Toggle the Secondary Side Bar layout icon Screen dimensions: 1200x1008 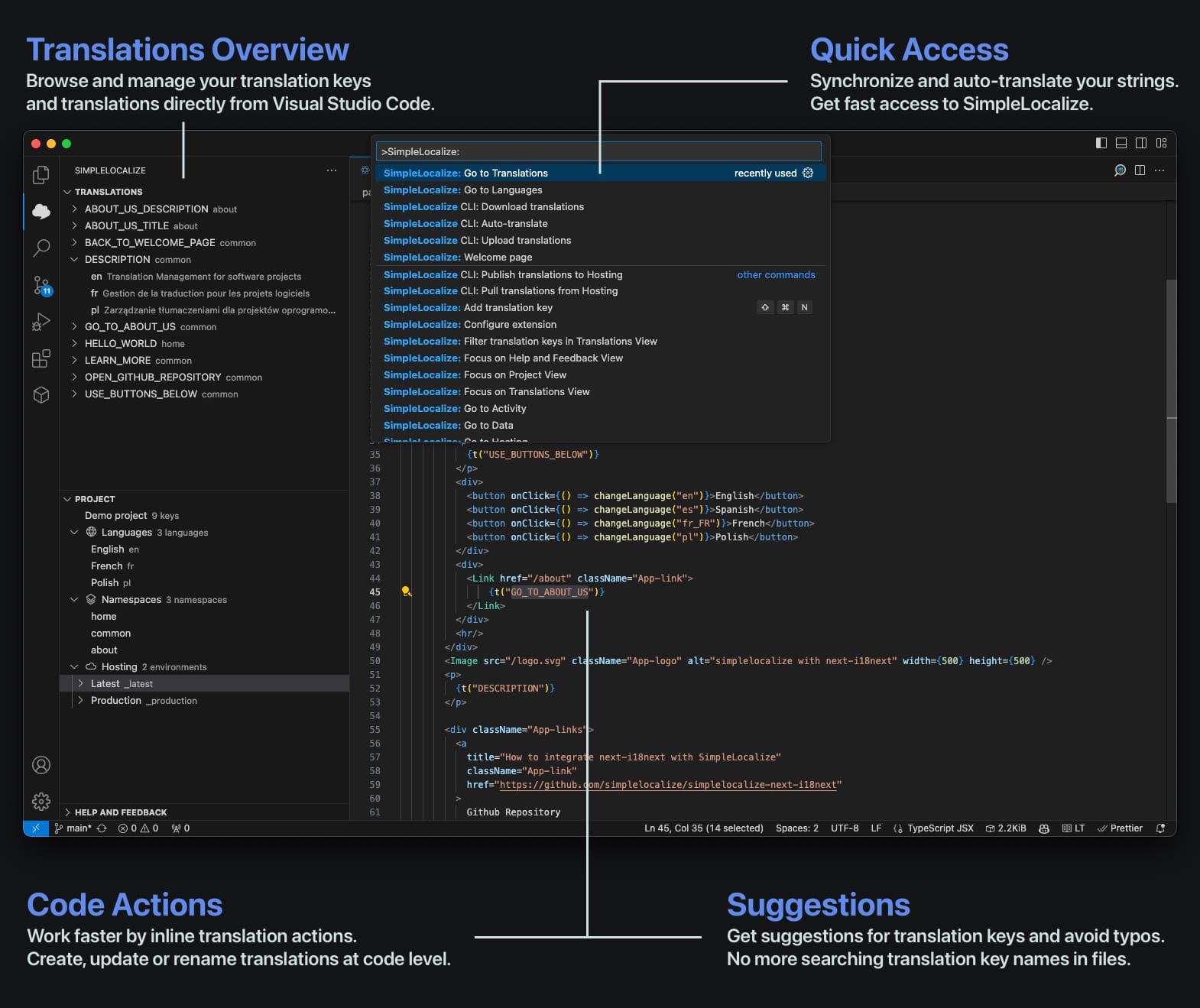click(1141, 143)
